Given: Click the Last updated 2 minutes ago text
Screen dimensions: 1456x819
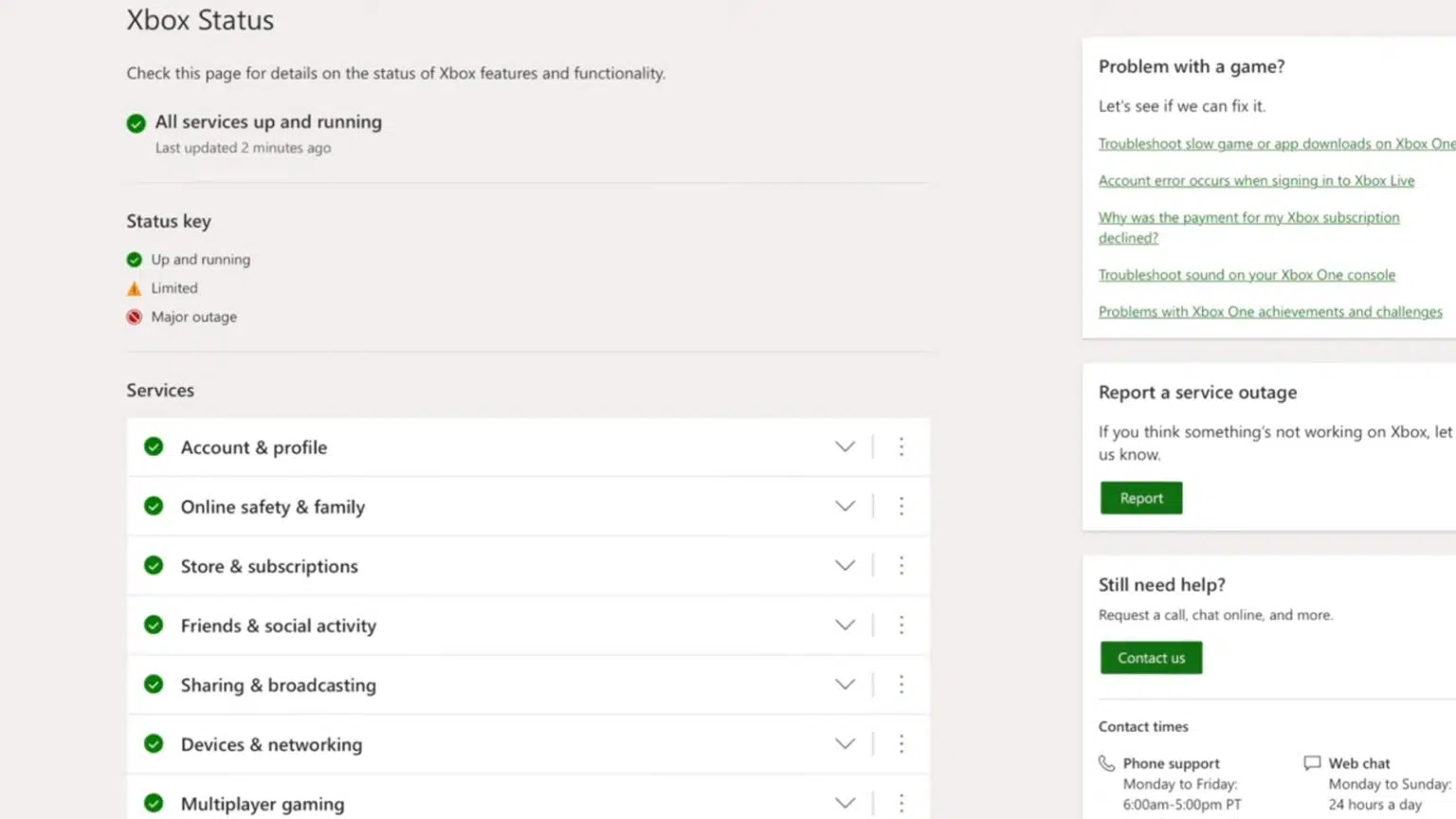Looking at the screenshot, I should [244, 148].
